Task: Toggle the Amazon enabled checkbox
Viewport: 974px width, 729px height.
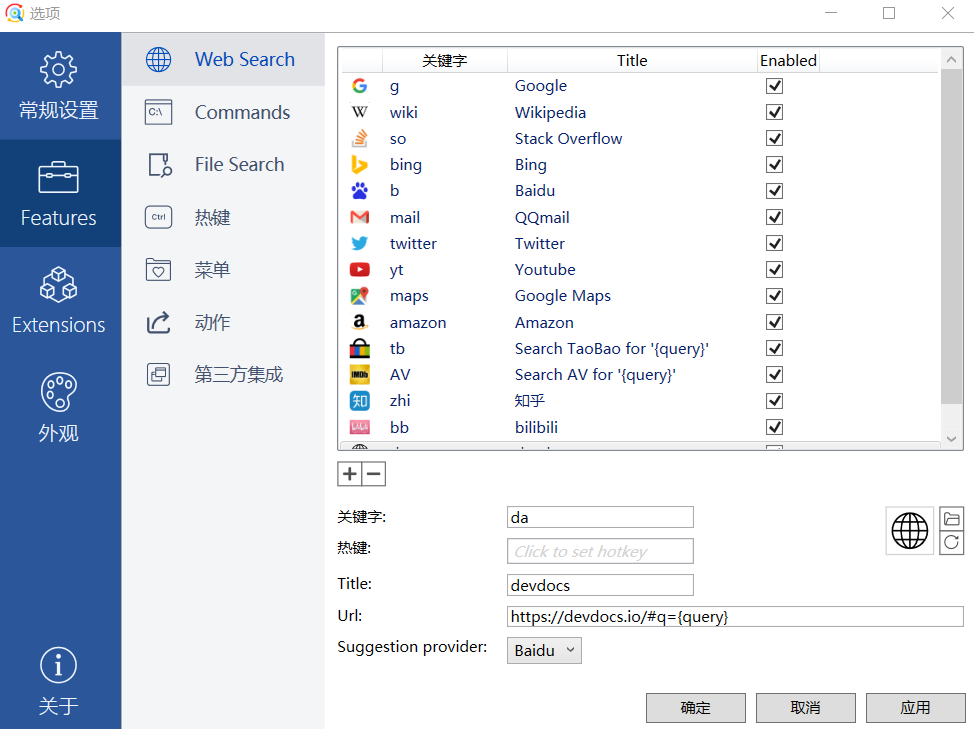Action: tap(774, 322)
